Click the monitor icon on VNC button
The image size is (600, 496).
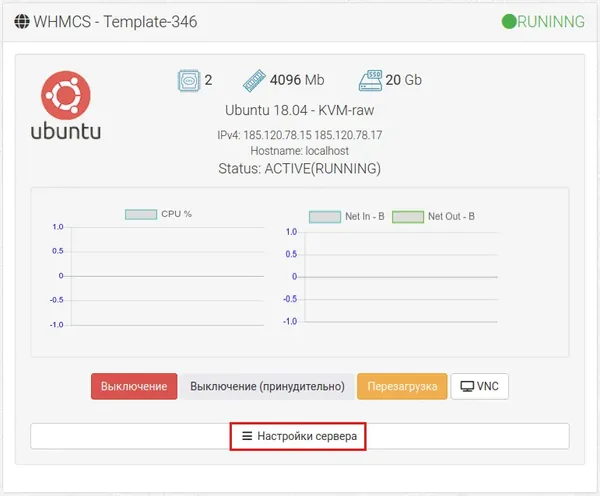pos(467,387)
